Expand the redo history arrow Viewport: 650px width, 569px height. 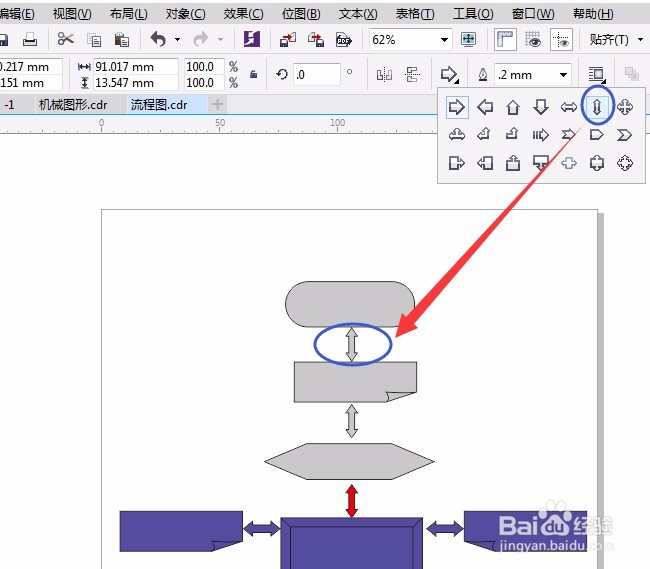point(221,40)
